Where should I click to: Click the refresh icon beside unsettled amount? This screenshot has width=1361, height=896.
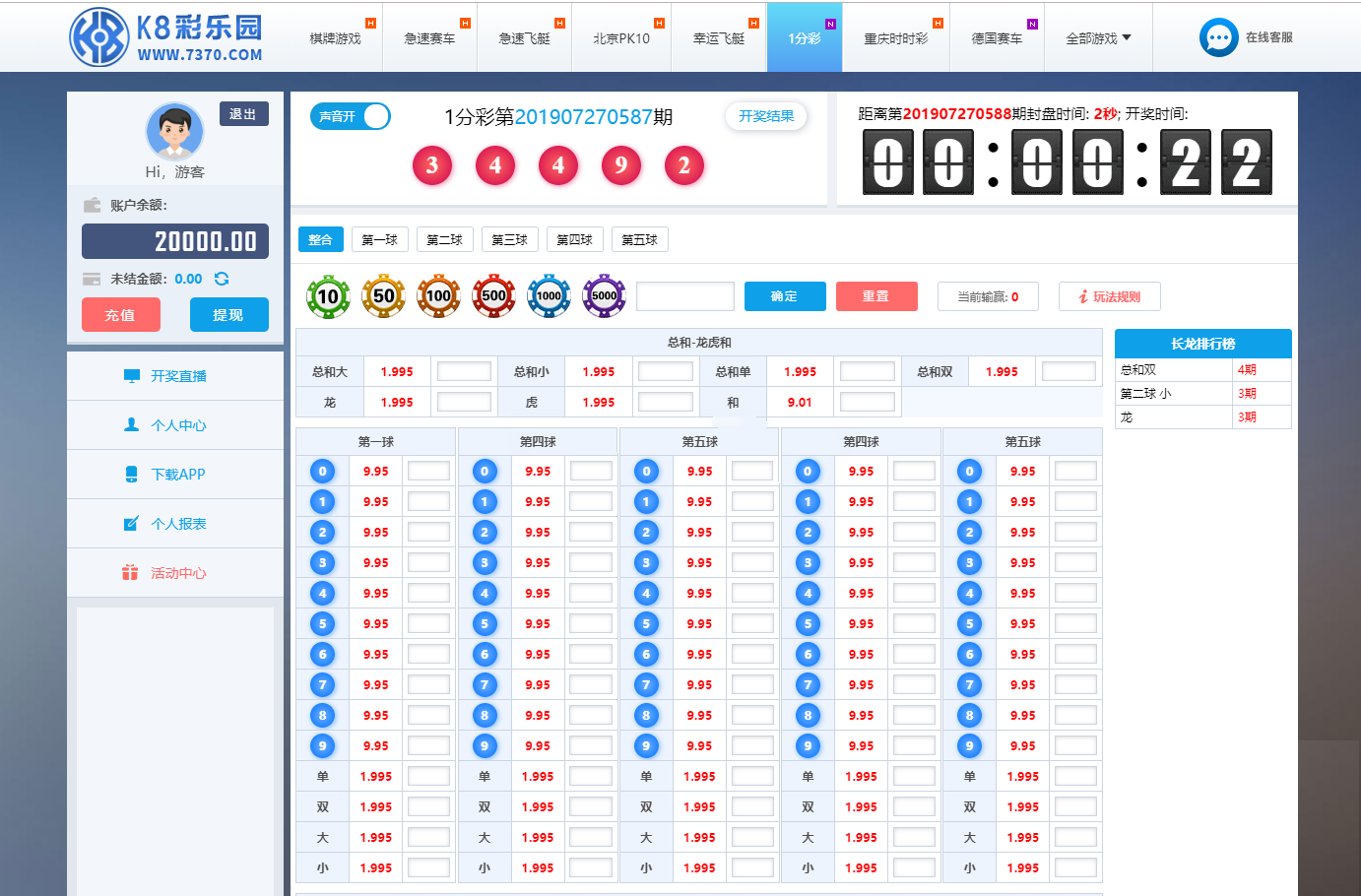(222, 279)
